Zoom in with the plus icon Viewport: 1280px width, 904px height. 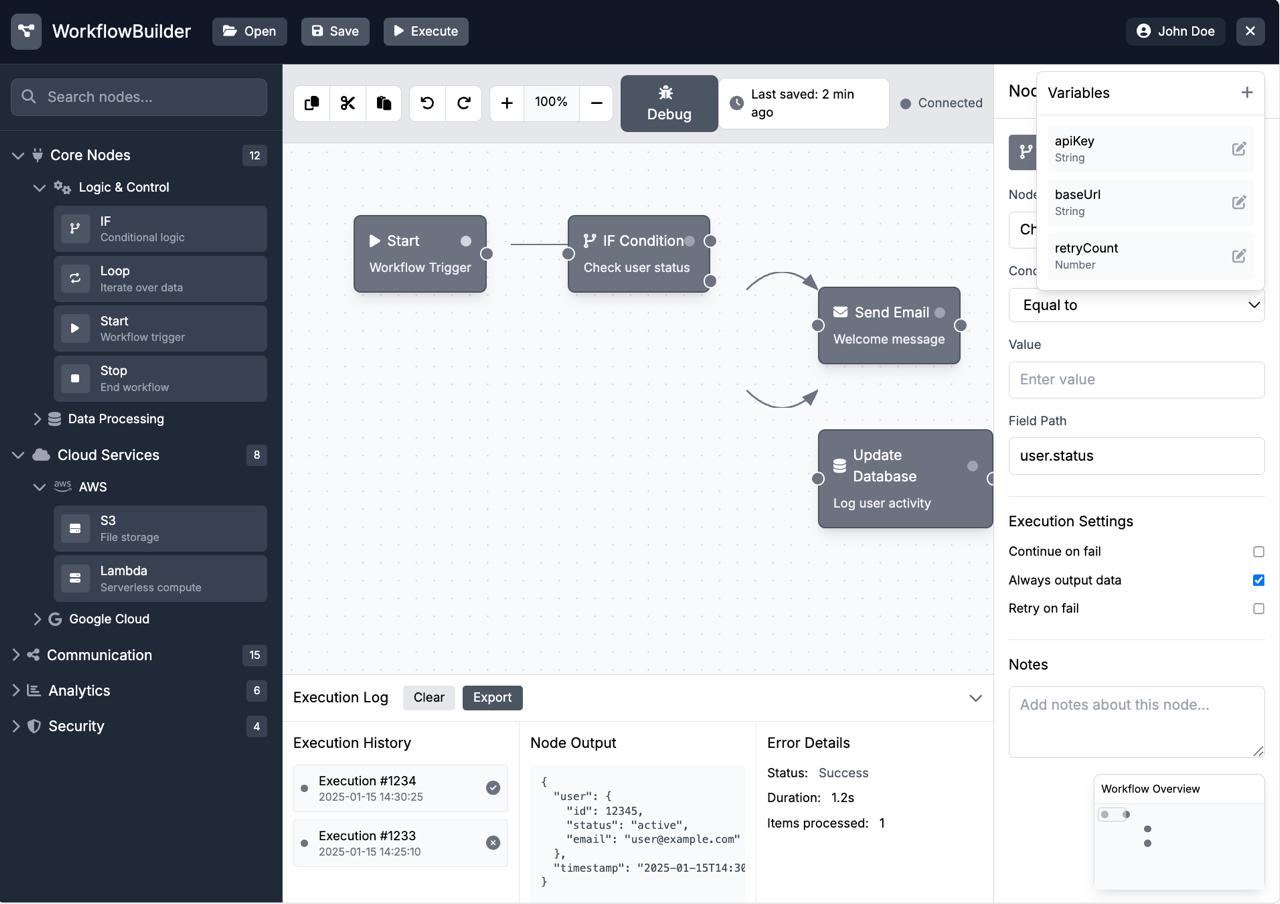507,103
